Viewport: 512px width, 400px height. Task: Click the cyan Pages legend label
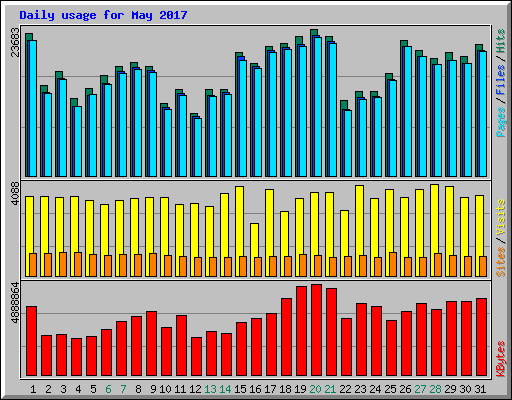500,122
